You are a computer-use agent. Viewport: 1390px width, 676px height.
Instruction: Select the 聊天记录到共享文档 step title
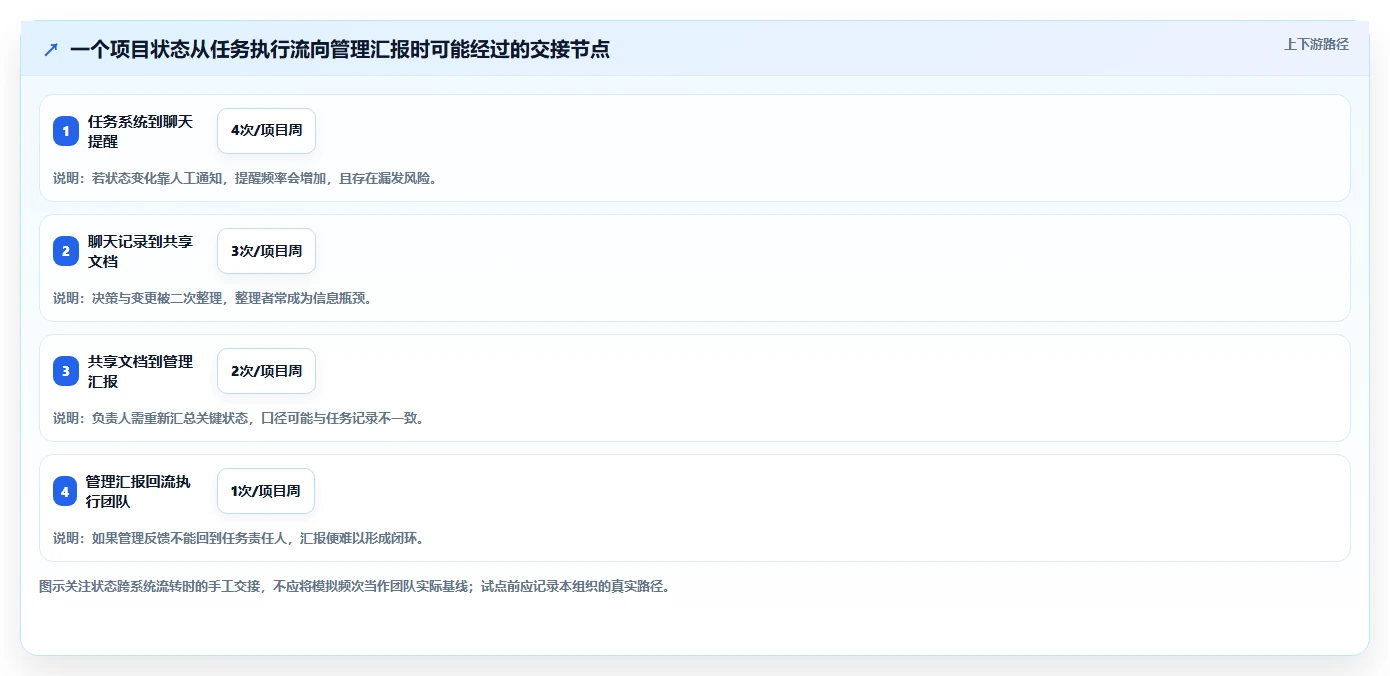click(x=140, y=251)
